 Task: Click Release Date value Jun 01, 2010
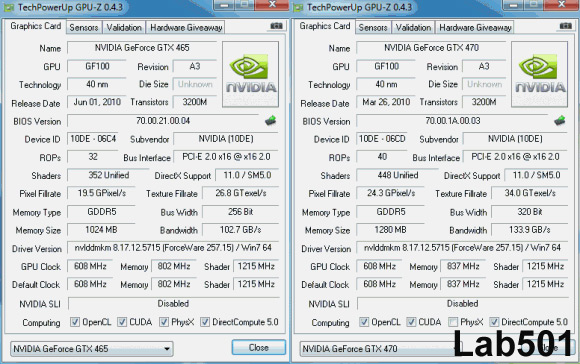[97, 102]
